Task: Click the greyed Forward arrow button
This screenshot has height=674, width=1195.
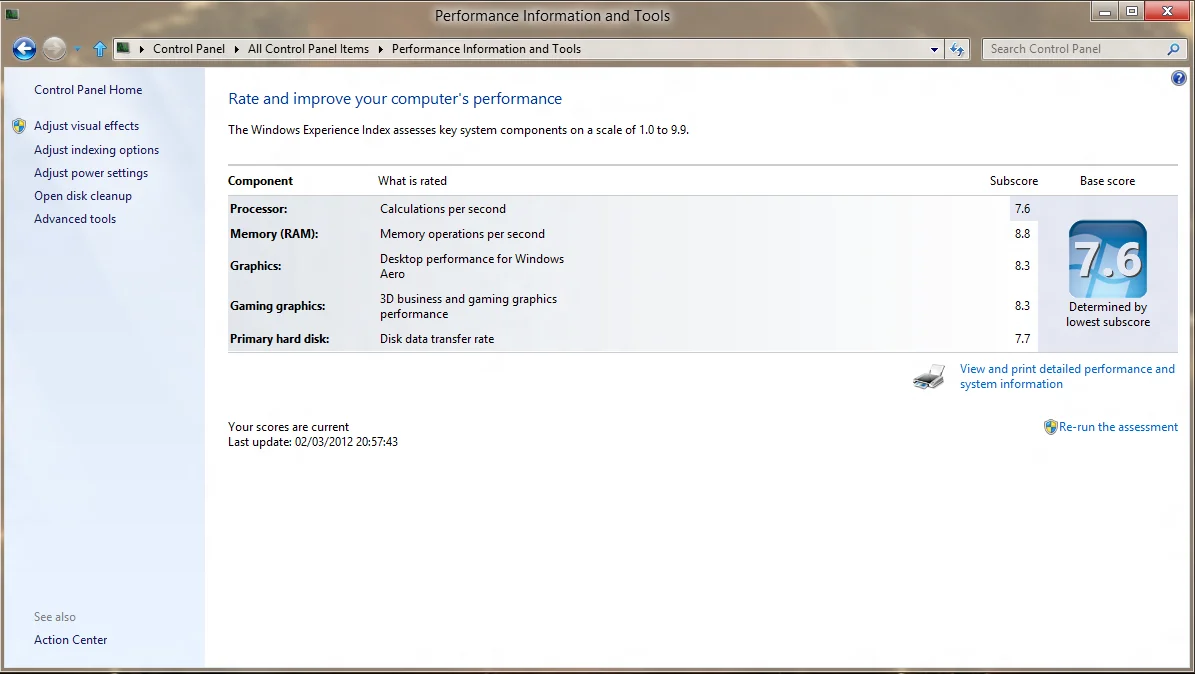Action: (54, 49)
